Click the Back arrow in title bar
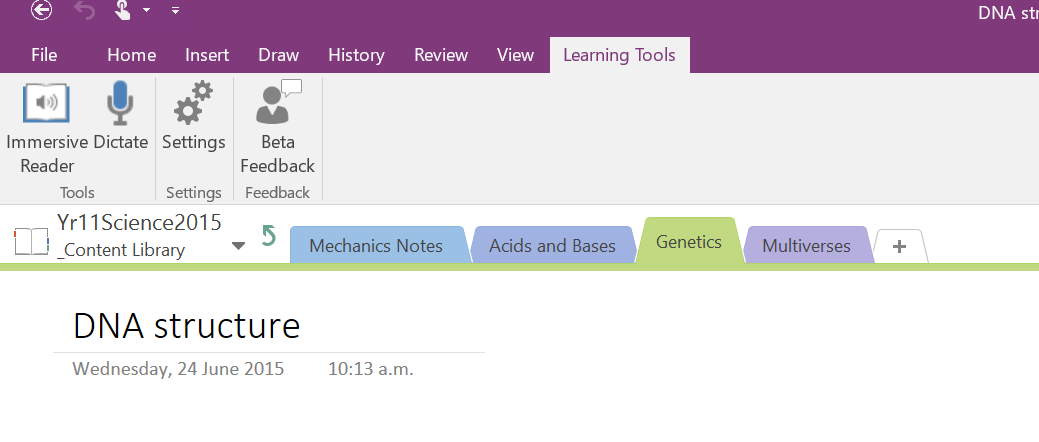1039x442 pixels. 41,11
